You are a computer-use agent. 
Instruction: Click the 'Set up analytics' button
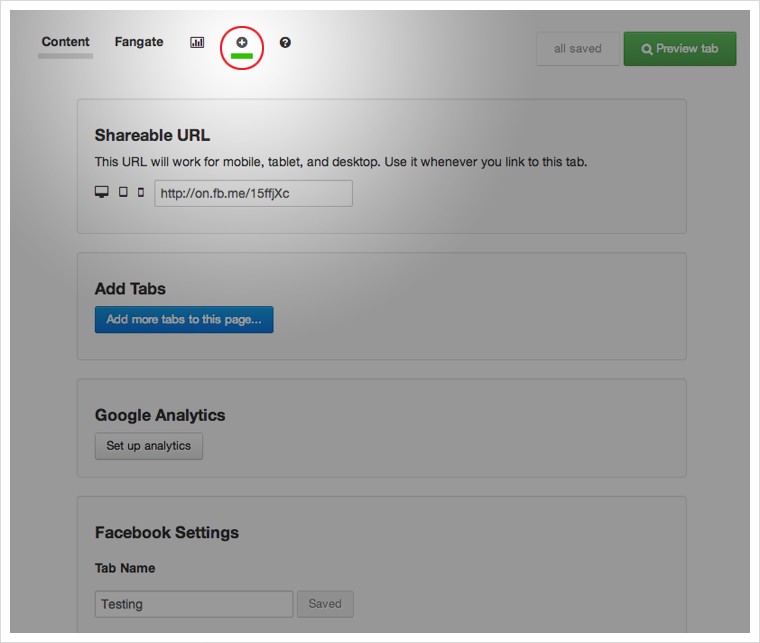tap(149, 446)
